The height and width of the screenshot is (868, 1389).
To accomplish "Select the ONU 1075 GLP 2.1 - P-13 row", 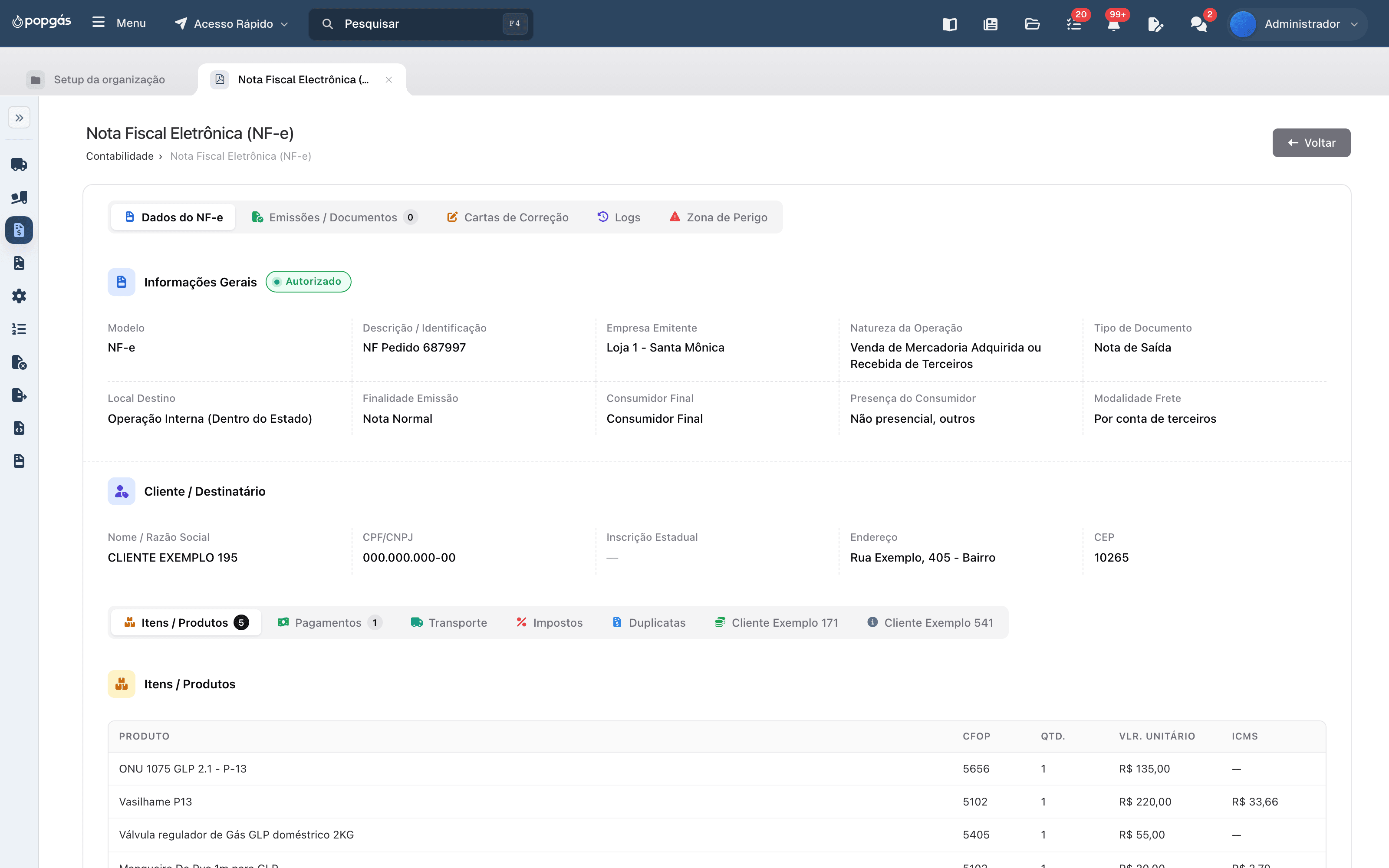I will pyautogui.click(x=717, y=769).
